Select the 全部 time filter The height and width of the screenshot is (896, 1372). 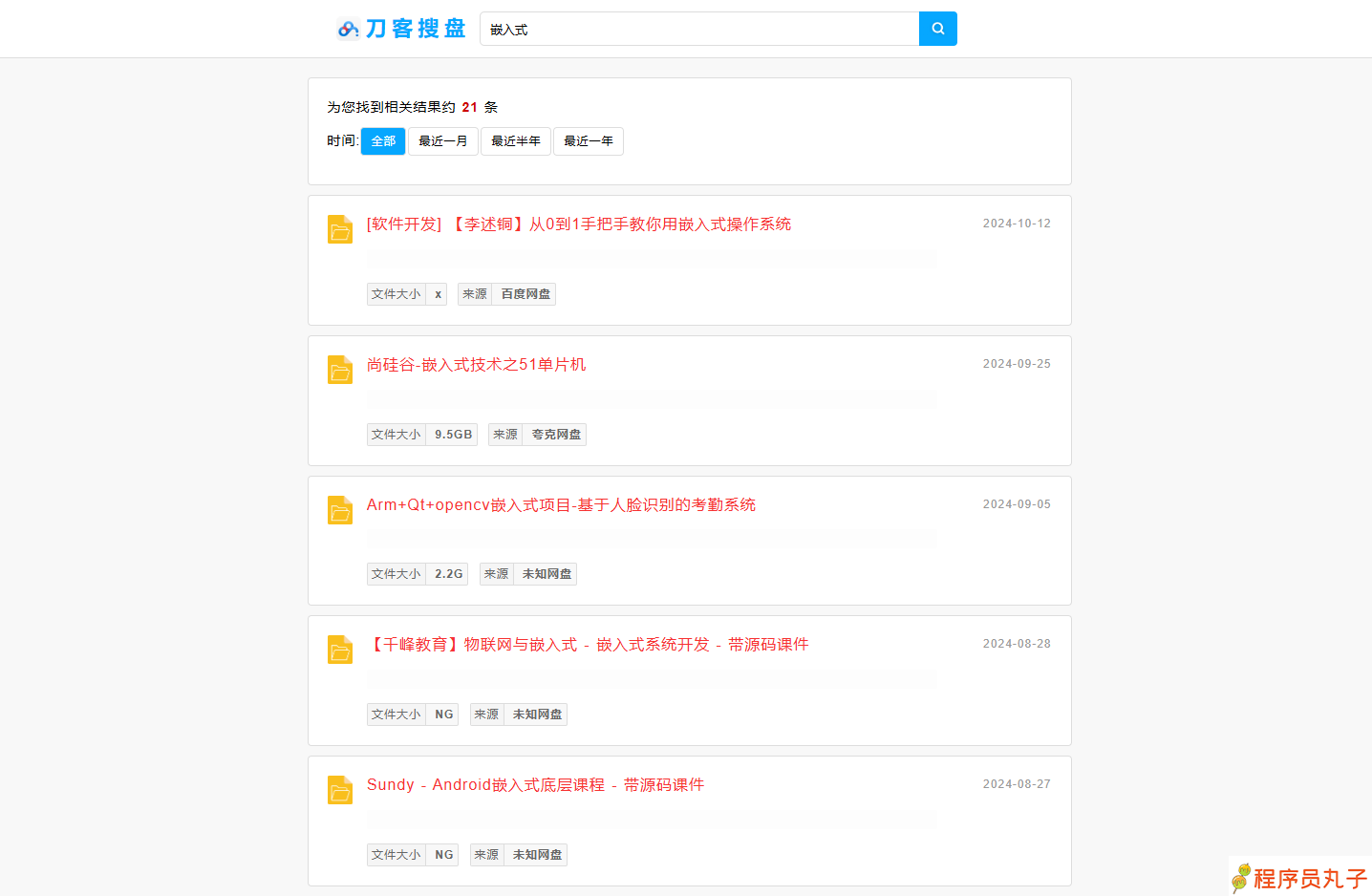383,141
